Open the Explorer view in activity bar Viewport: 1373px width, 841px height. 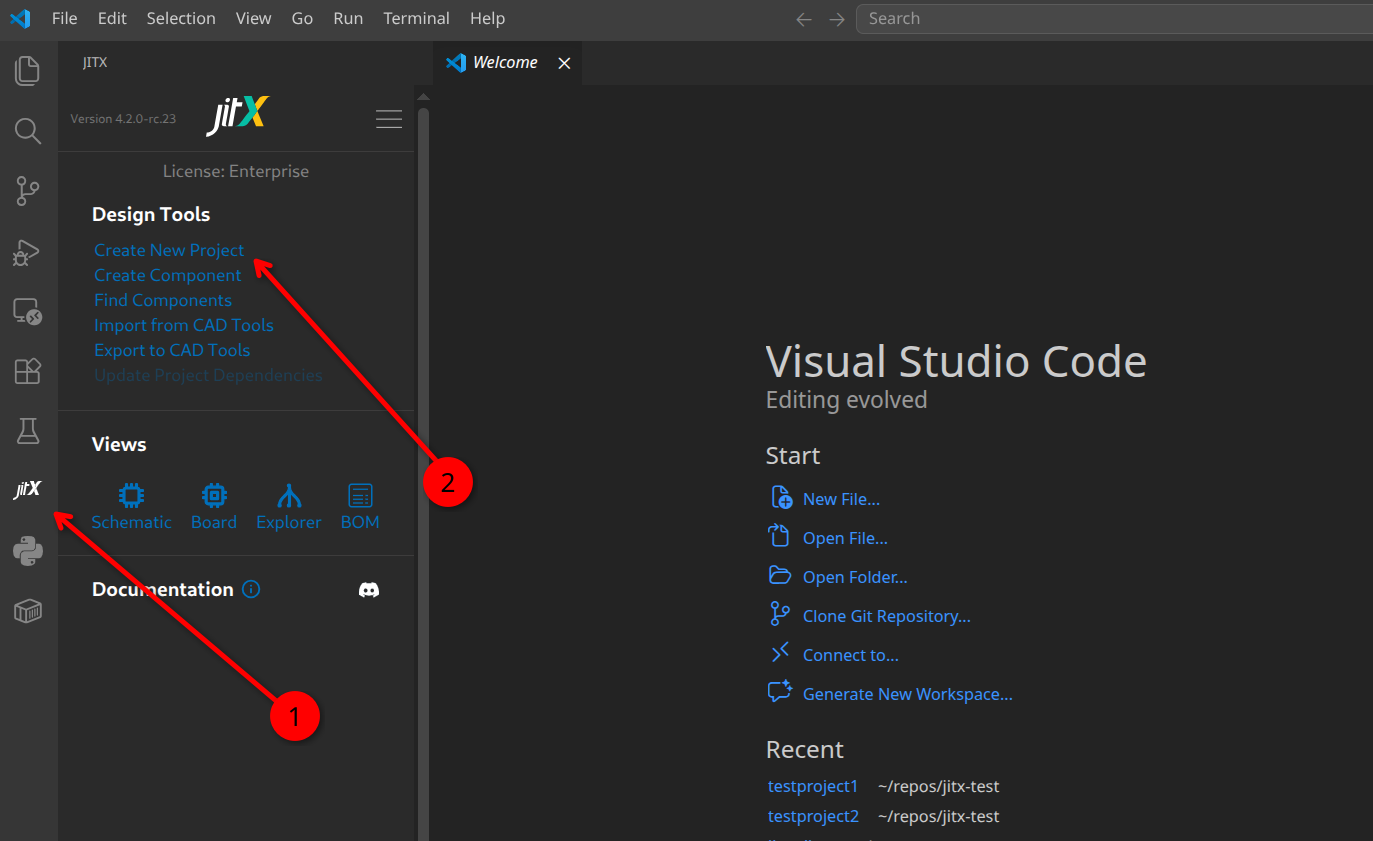[x=28, y=71]
